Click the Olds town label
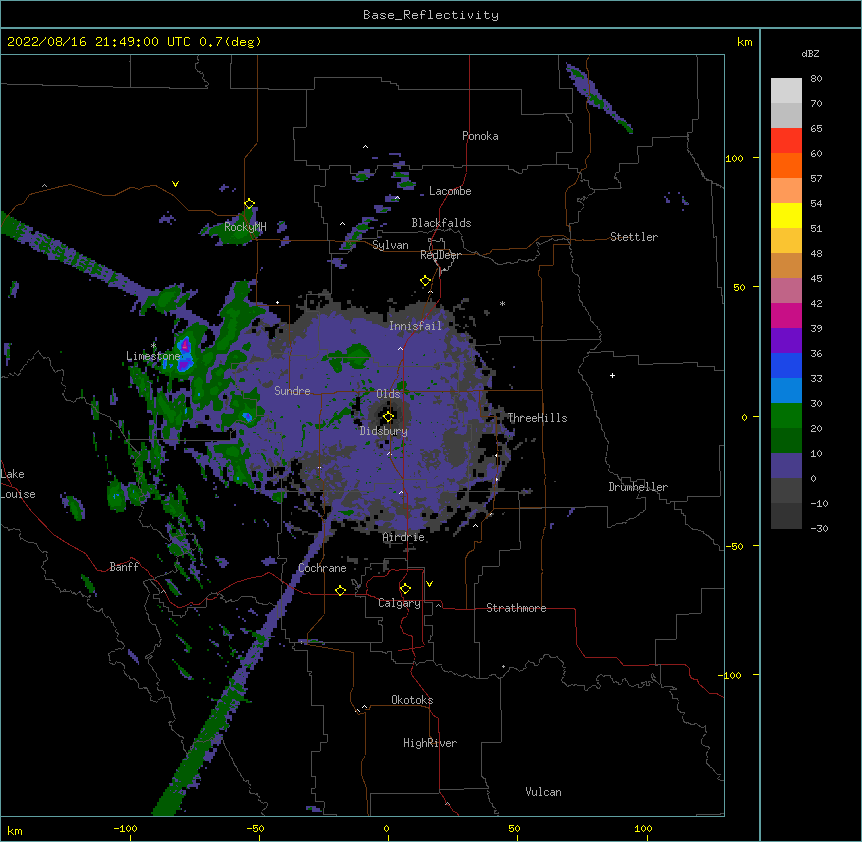The height and width of the screenshot is (842, 862). [388, 394]
